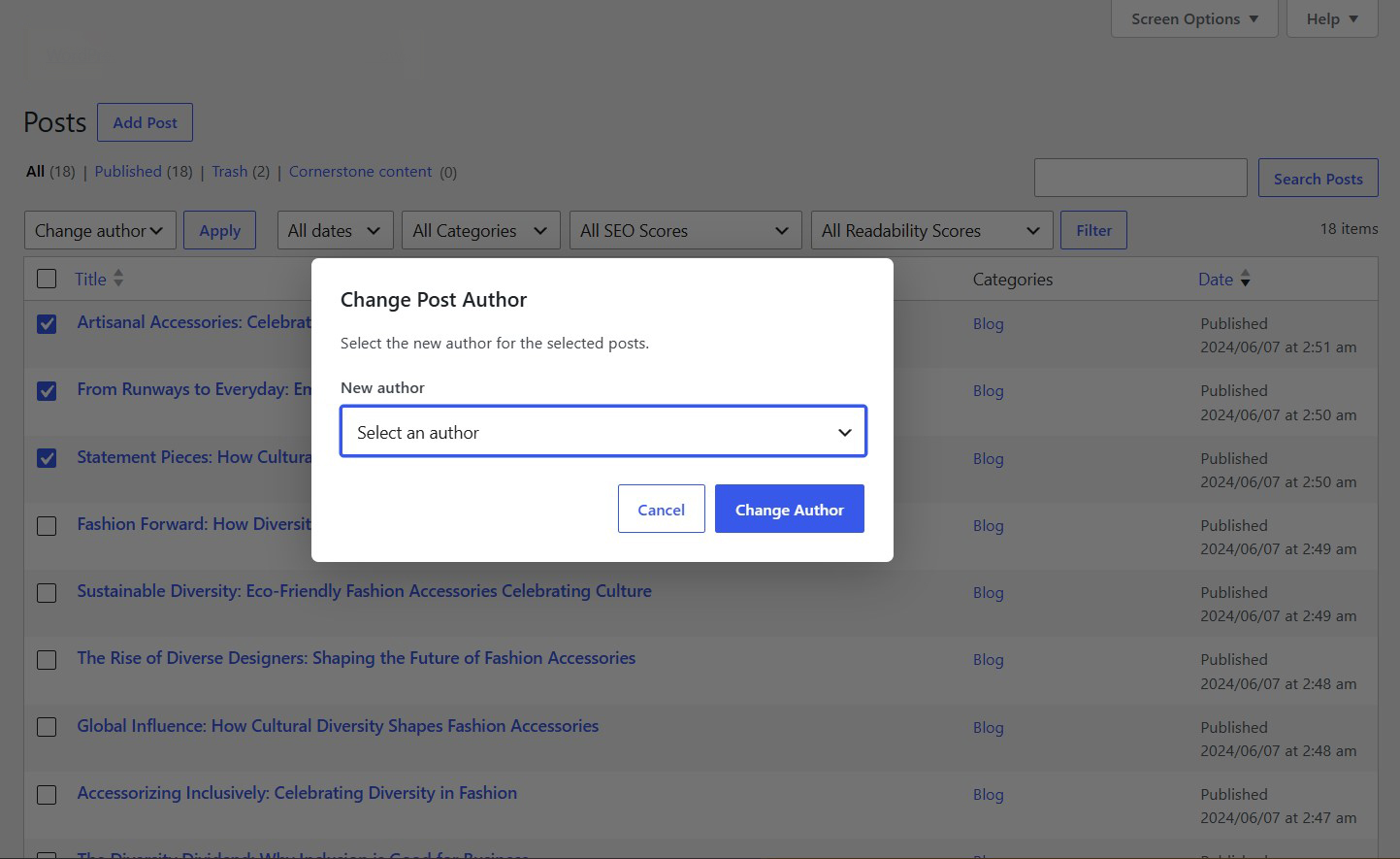Open the All dates filter dropdown
This screenshot has width=1400, height=859.
[x=335, y=230]
